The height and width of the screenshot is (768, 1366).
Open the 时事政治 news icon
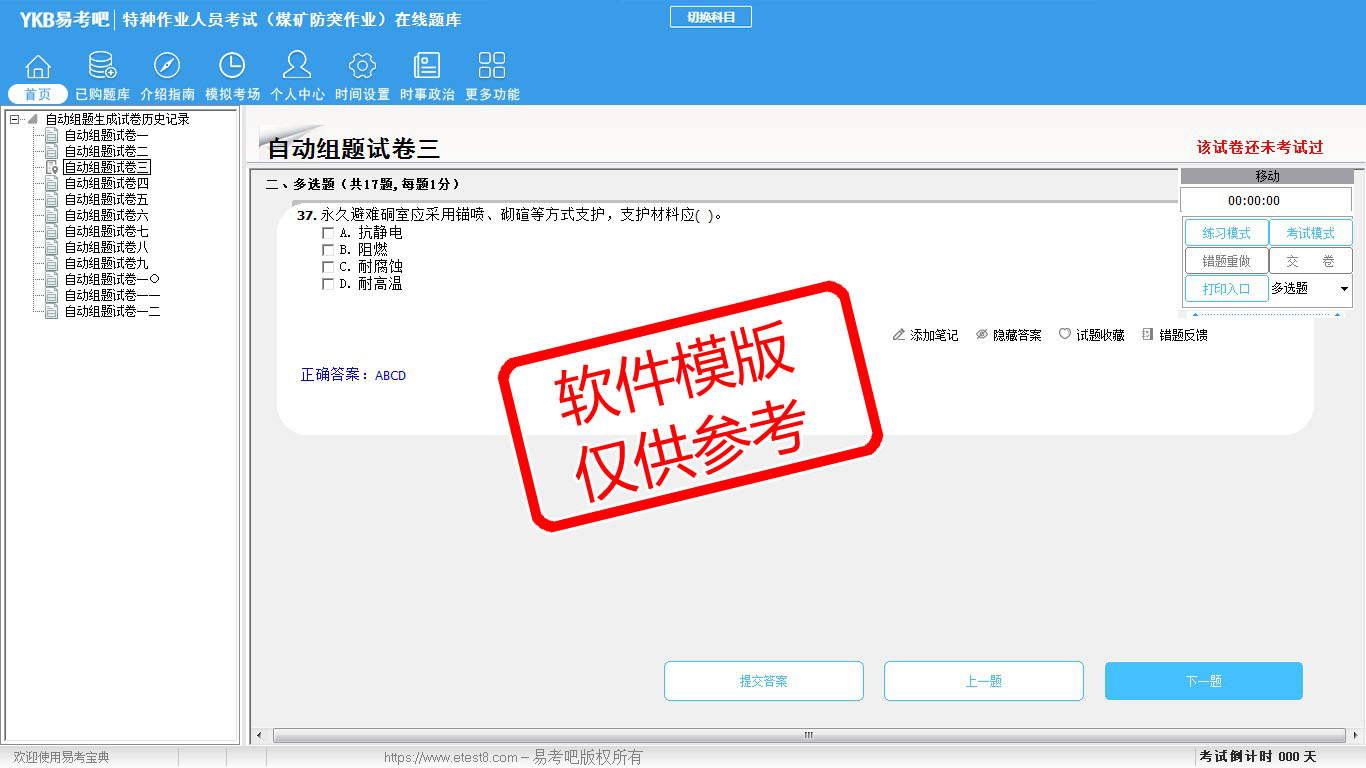[427, 66]
